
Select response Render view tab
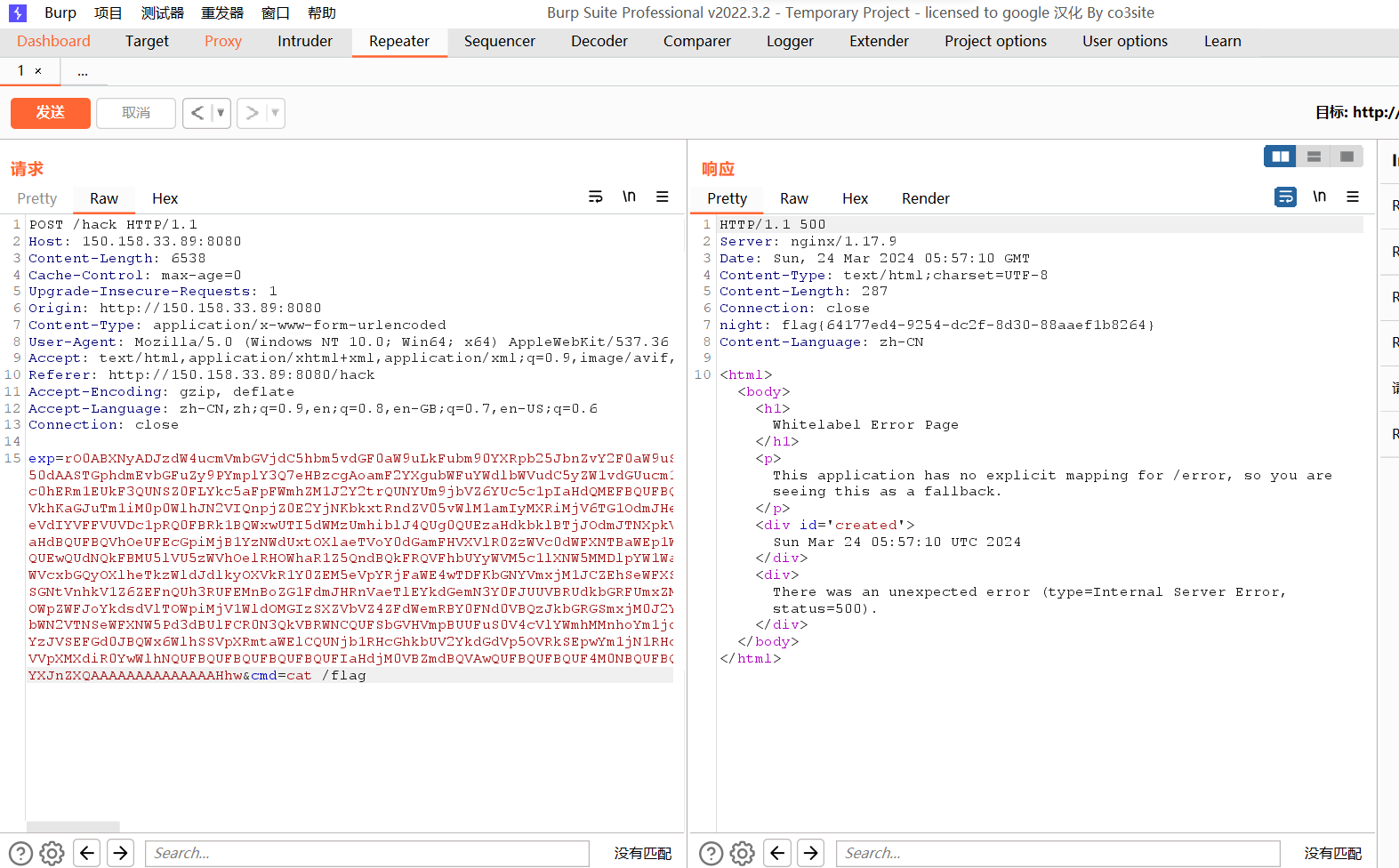(926, 198)
